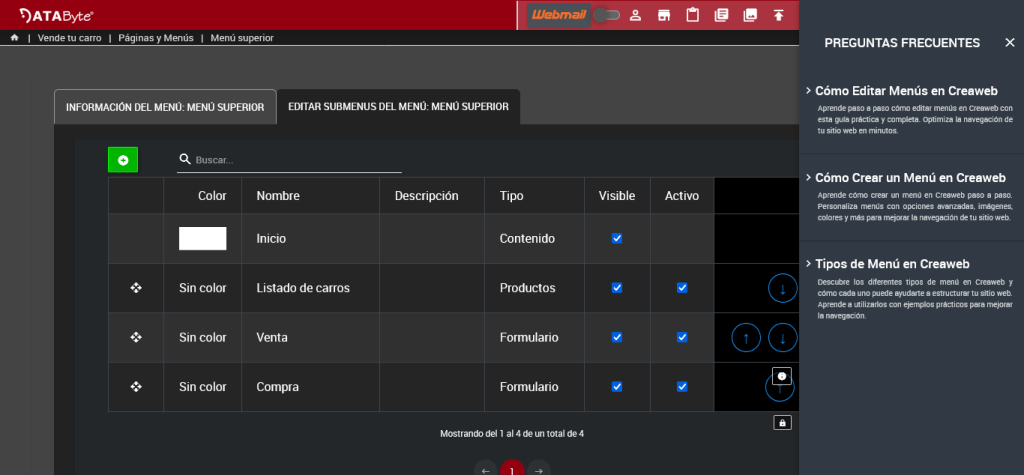
Task: Click the upload arrow icon
Action: pos(779,15)
